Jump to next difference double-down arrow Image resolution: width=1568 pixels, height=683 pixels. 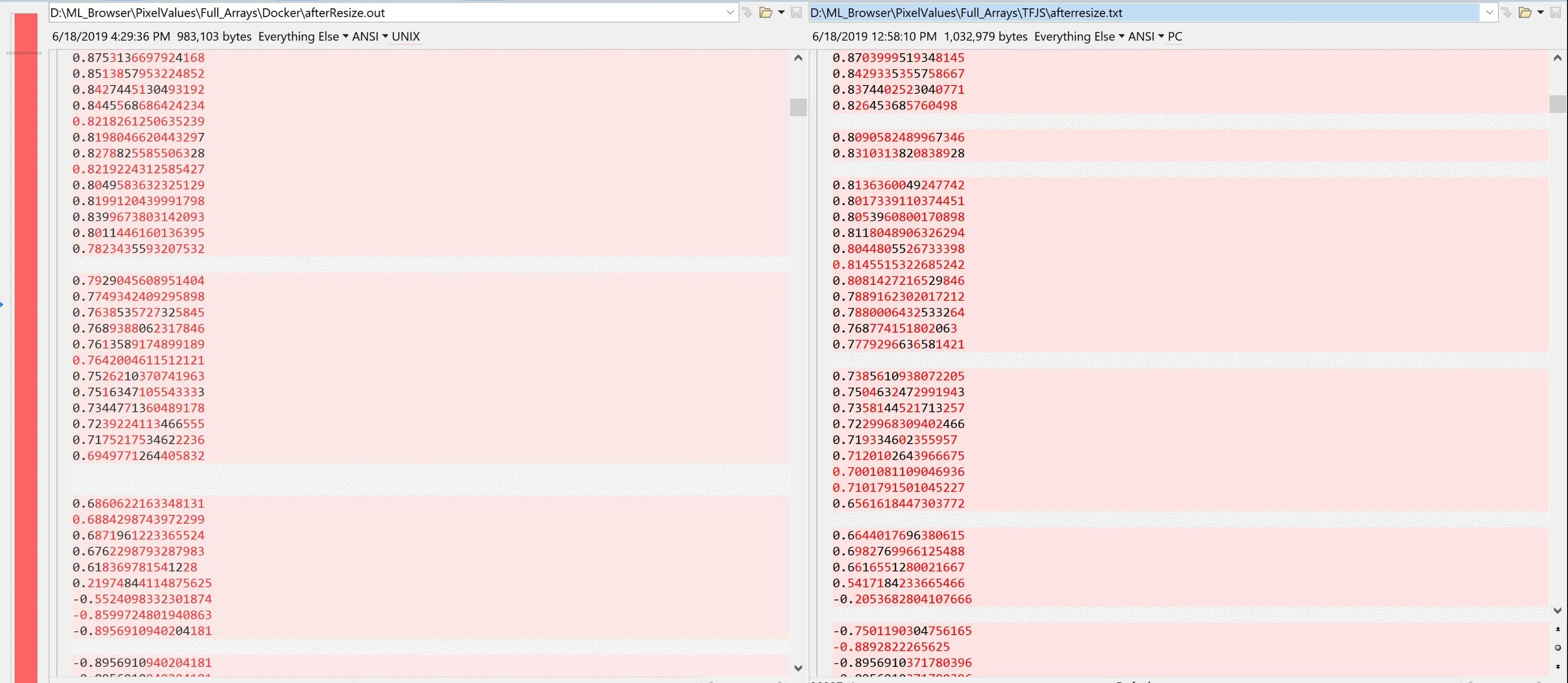[1558, 666]
